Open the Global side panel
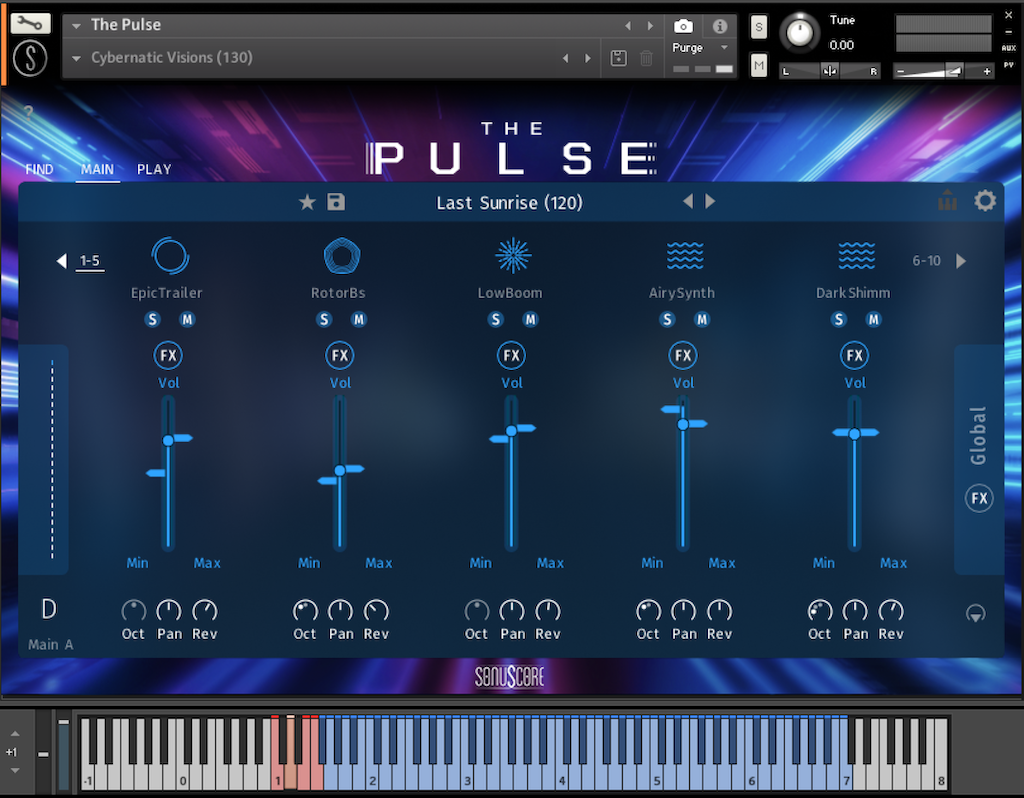The height and width of the screenshot is (798, 1024). coord(978,436)
